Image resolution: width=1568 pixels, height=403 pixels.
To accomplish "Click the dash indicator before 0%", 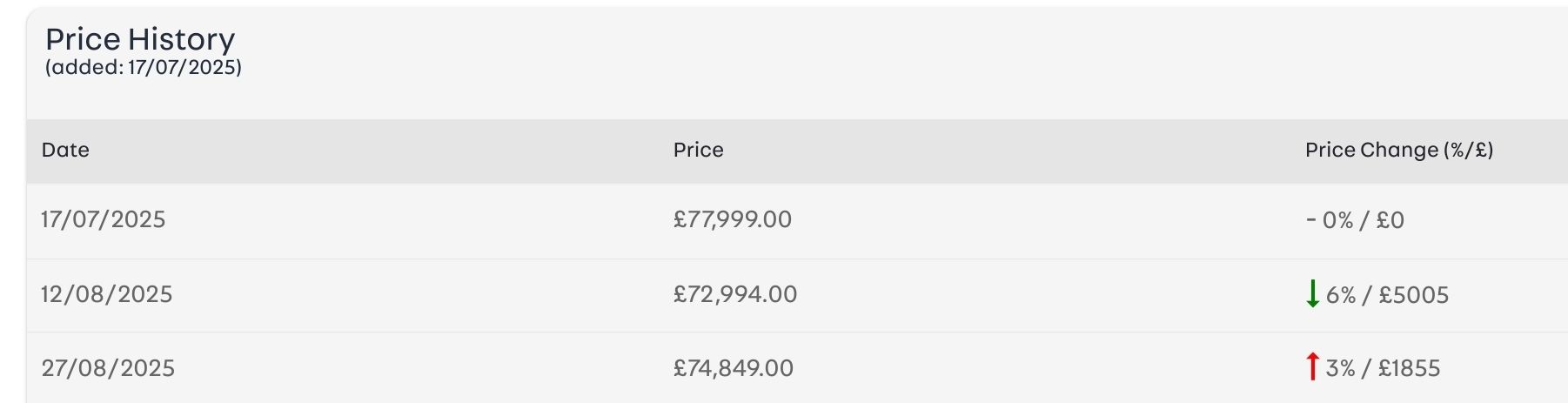I will tap(1310, 220).
